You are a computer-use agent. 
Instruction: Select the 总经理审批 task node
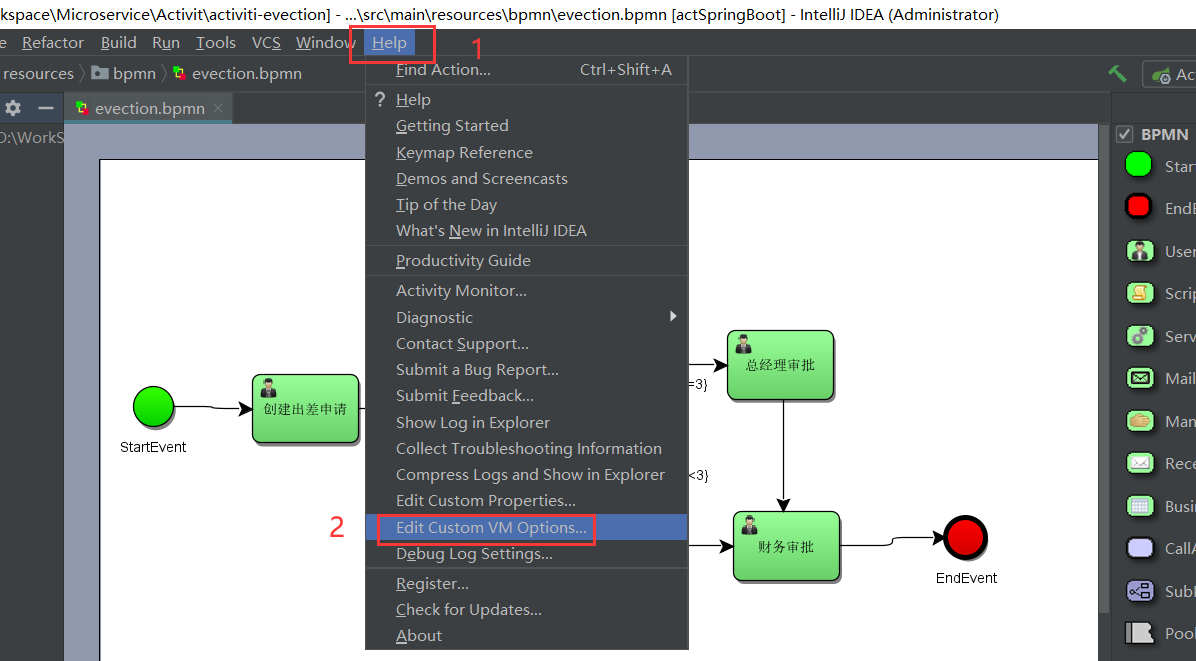[x=780, y=365]
